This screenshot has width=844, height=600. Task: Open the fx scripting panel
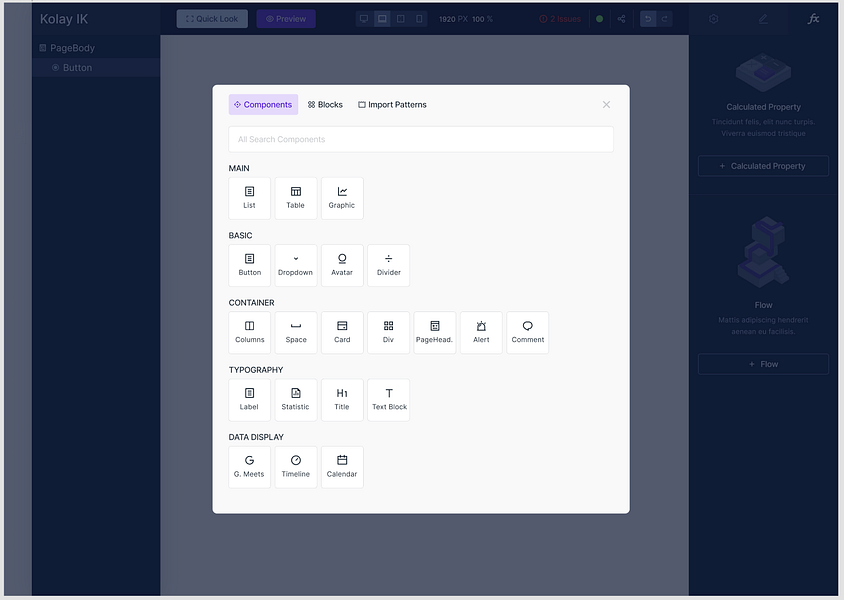coord(813,18)
